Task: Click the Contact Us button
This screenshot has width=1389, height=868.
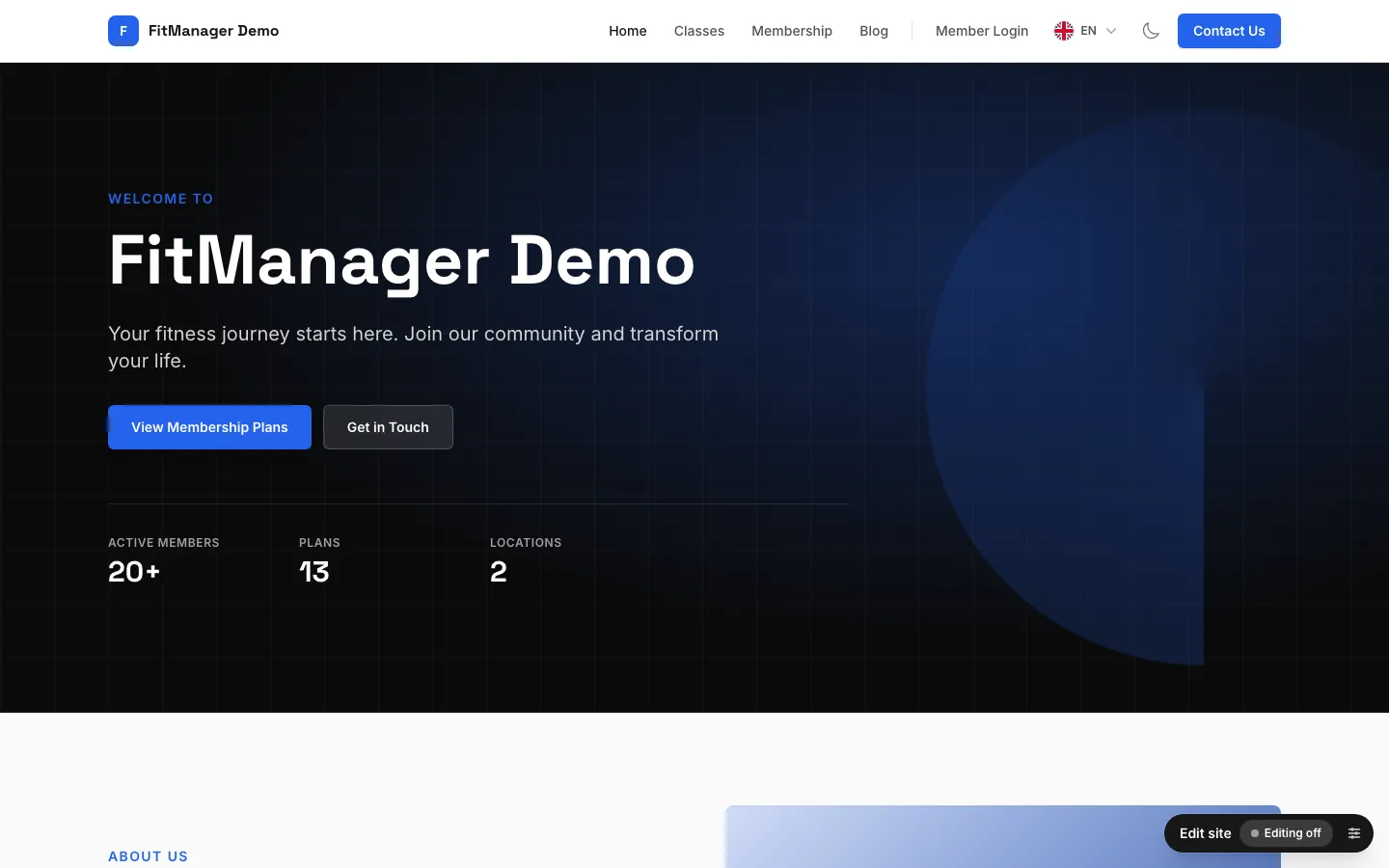Action: click(x=1229, y=31)
